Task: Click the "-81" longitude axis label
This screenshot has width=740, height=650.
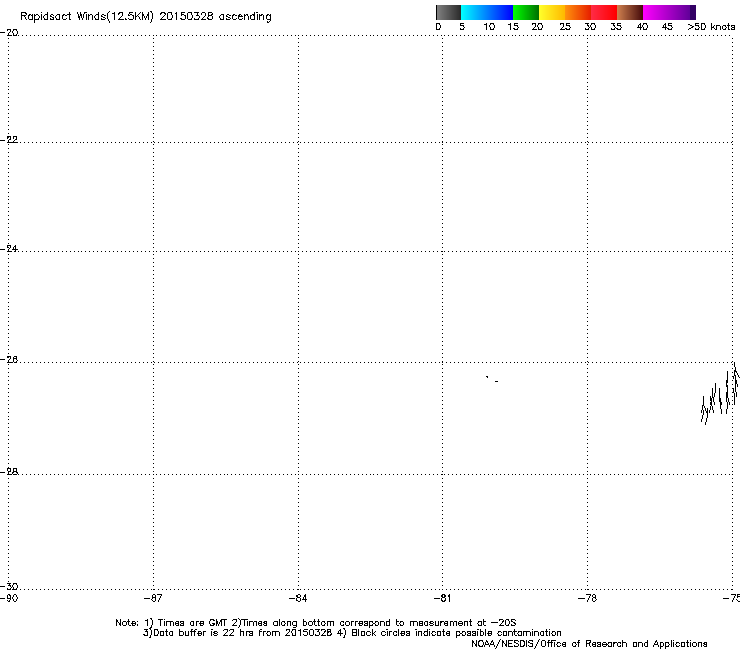Action: point(442,599)
